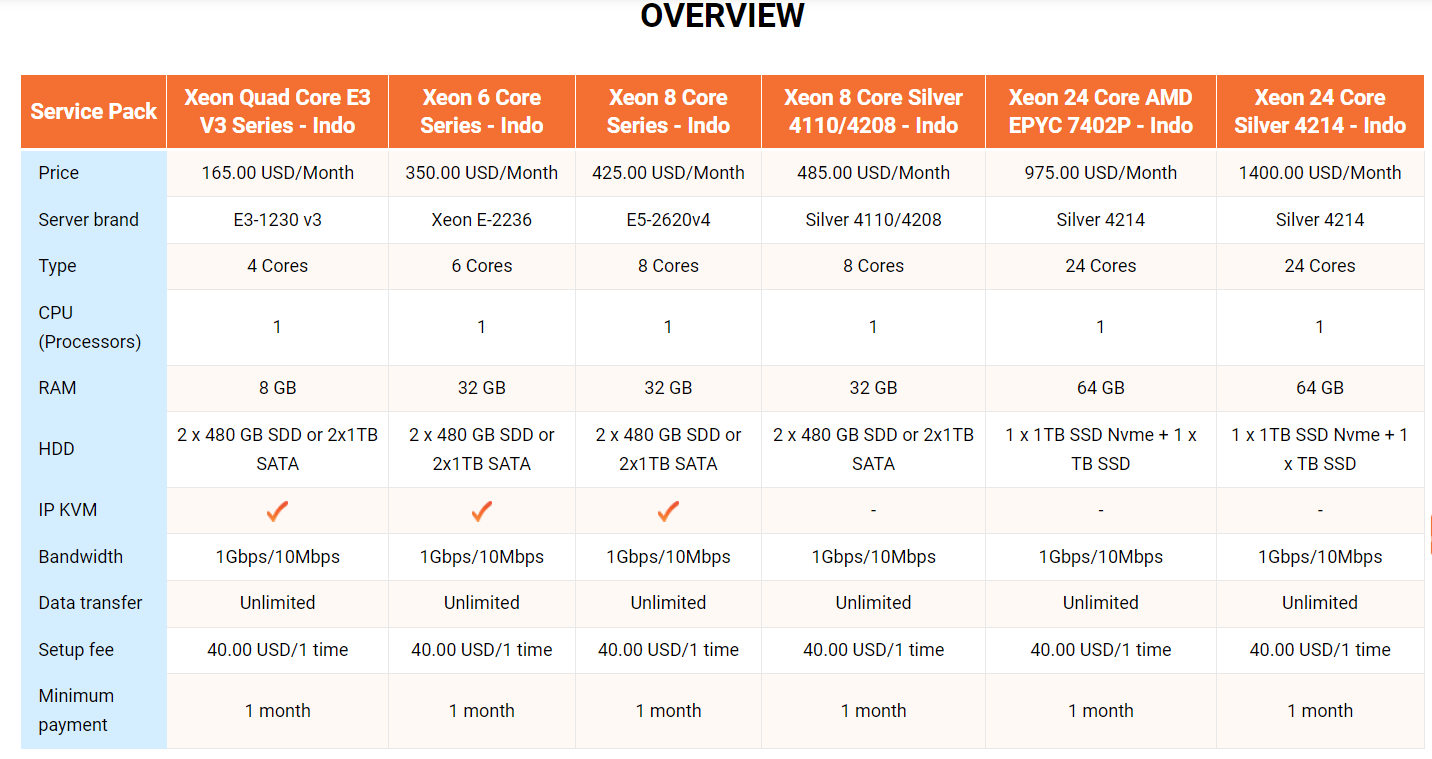This screenshot has height=759, width=1432.
Task: Open the Xeon 24 Core Silver 4214 plan header
Action: point(1320,110)
